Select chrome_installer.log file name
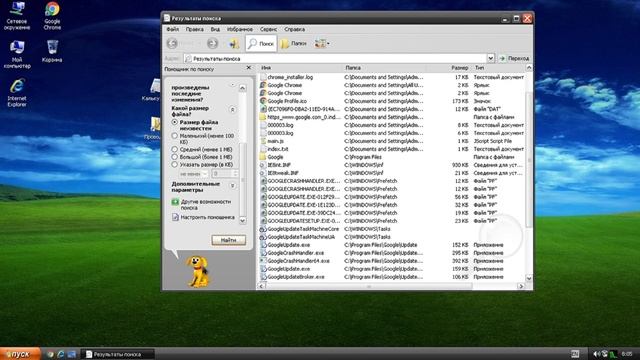Viewport: 640px width, 360px height. click(290, 77)
